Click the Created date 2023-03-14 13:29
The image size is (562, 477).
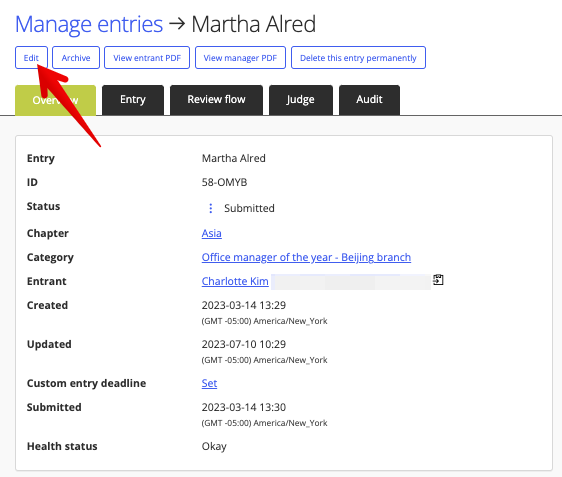click(x=244, y=305)
